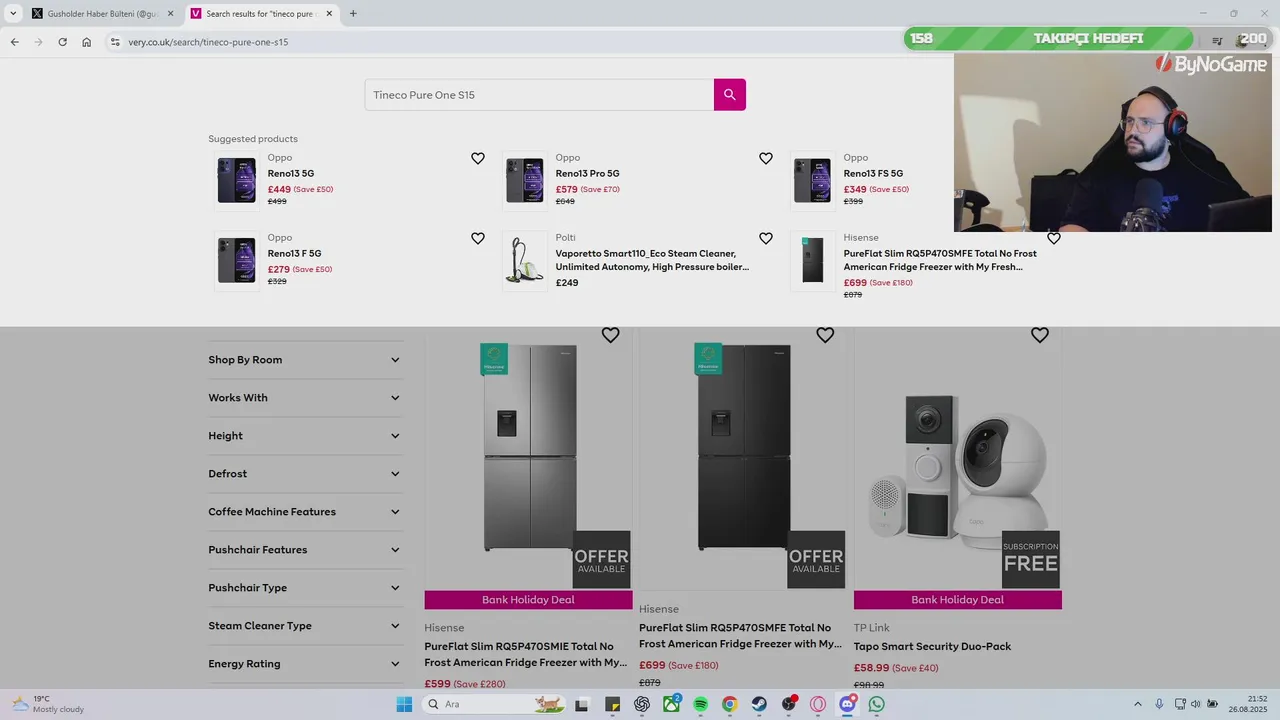Show hidden system tray icons
The image size is (1280, 720).
coord(1138,704)
